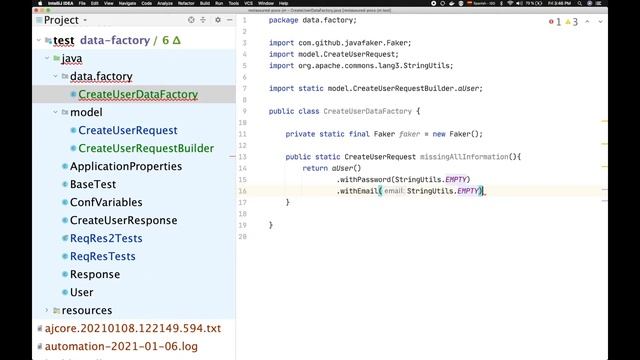
Task: Open ReqResTests class
Action: pos(102,256)
